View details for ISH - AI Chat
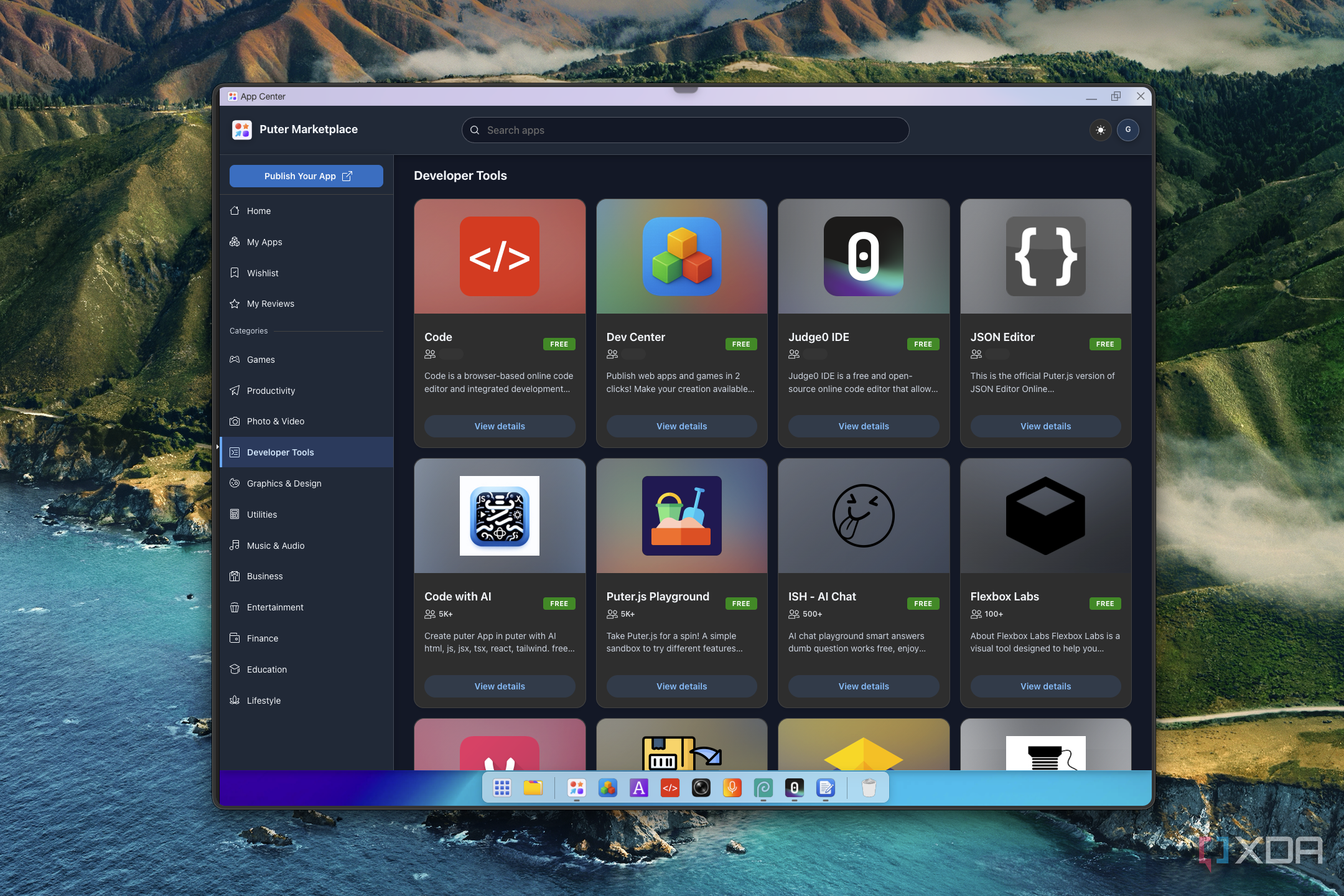 point(864,686)
